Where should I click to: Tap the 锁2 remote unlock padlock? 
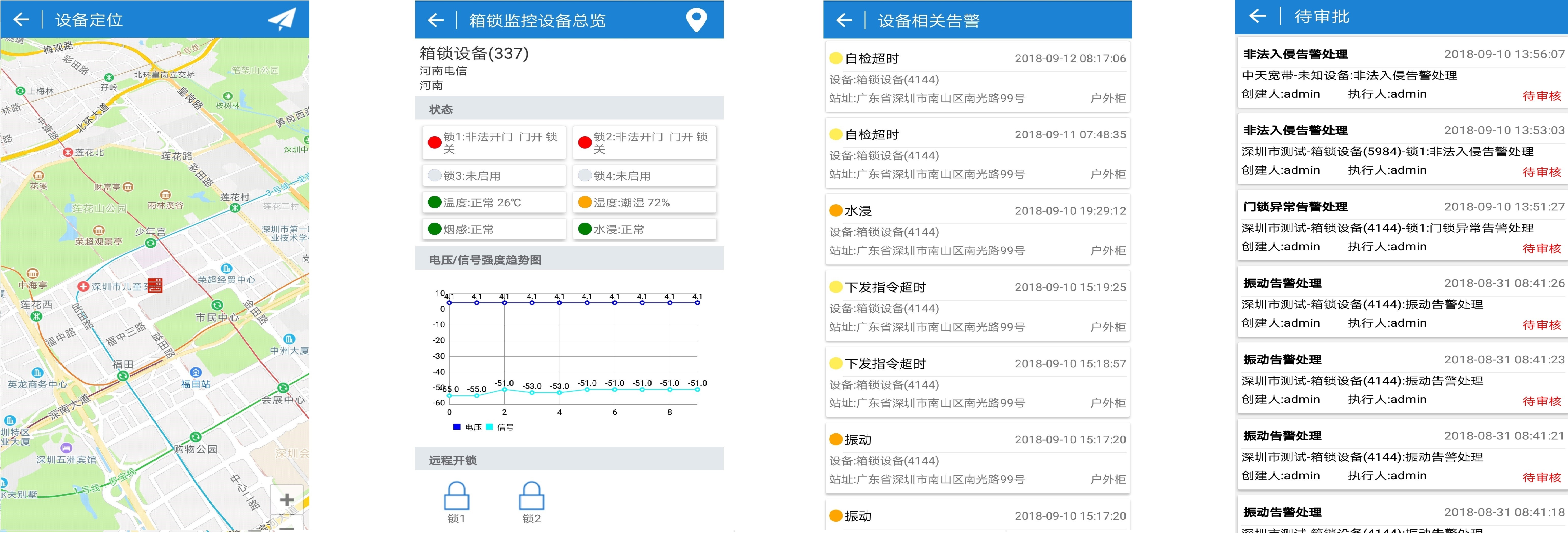[531, 496]
